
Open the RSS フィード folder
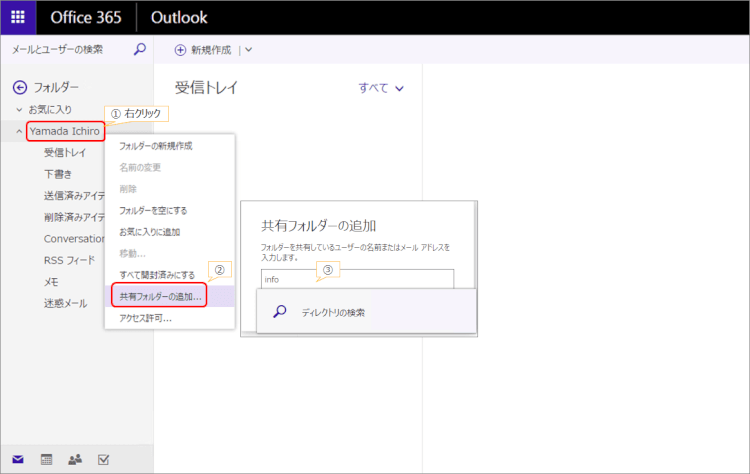(x=69, y=260)
